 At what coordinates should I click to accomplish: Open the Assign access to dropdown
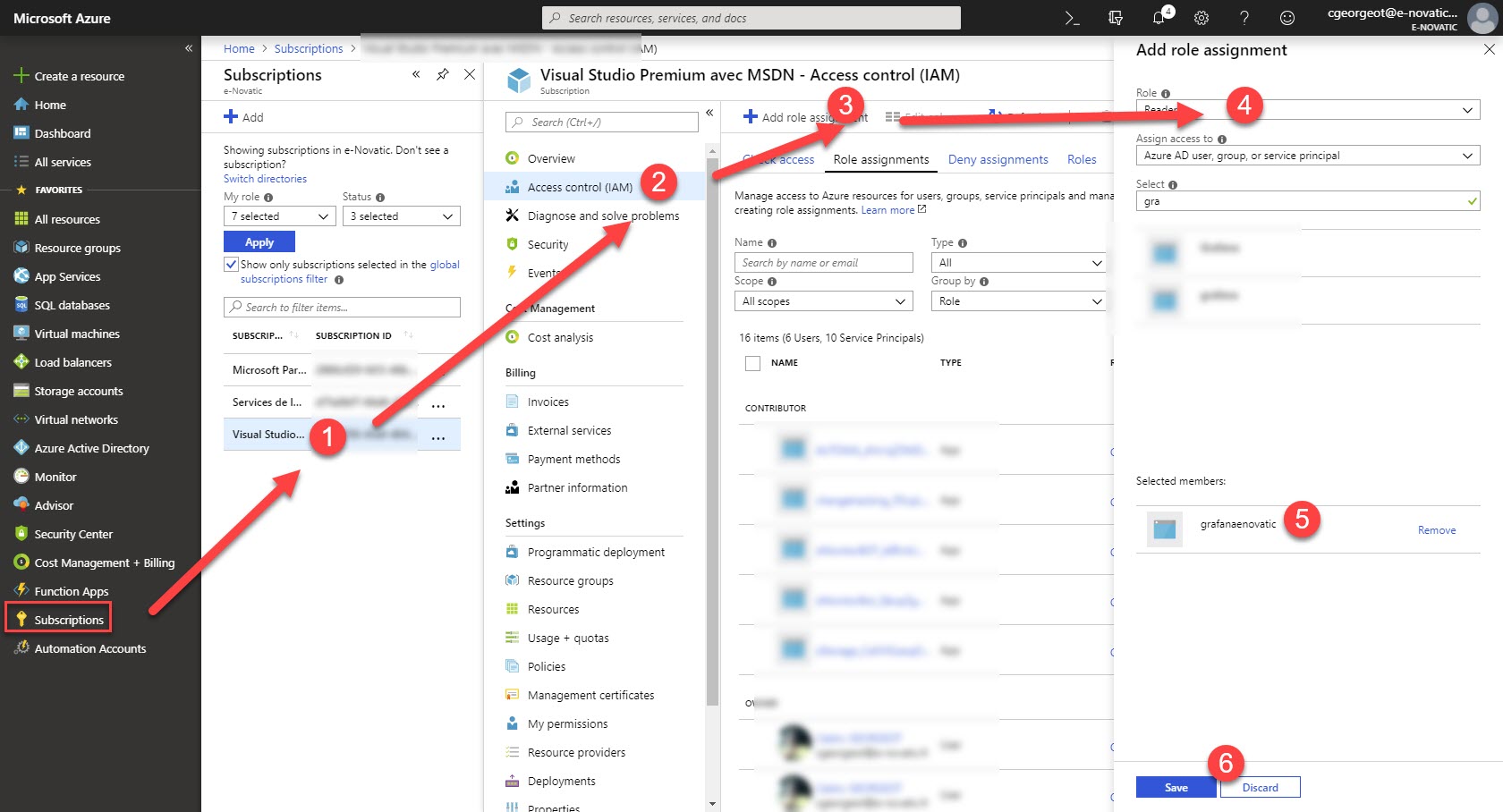coord(1308,156)
